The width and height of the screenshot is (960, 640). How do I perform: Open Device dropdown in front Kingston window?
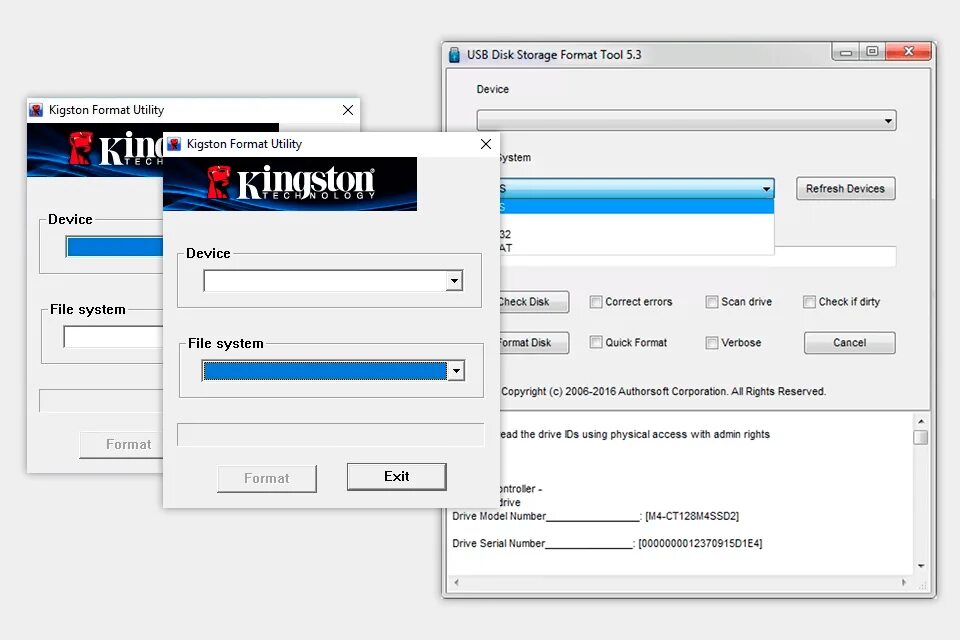click(333, 281)
